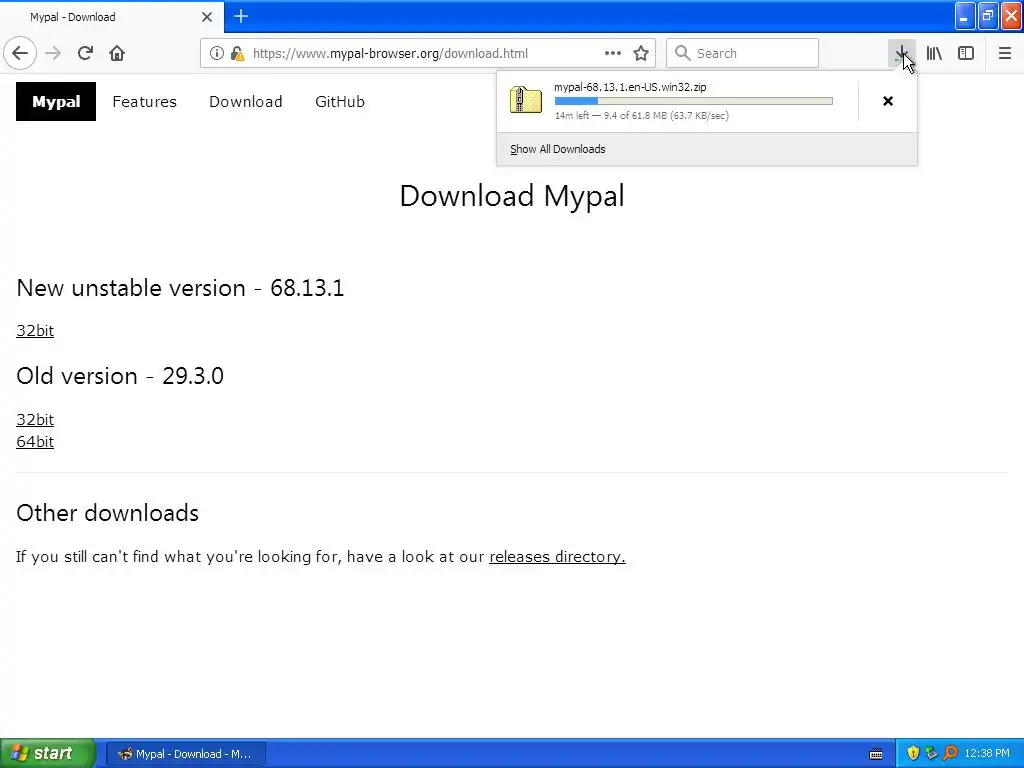The width and height of the screenshot is (1024, 768).
Task: Click the 'Download Mypal' heading
Action: pos(512,196)
